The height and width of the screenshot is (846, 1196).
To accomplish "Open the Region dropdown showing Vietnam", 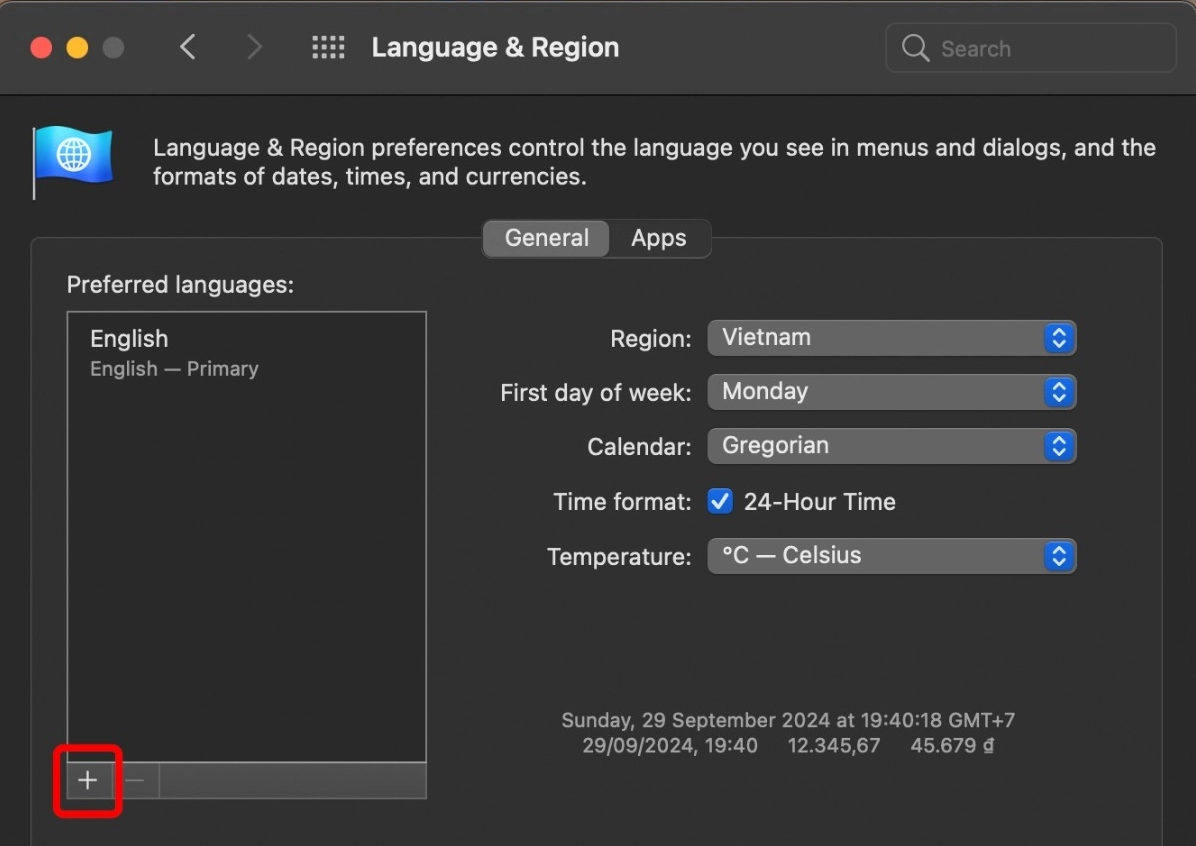I will [x=891, y=338].
